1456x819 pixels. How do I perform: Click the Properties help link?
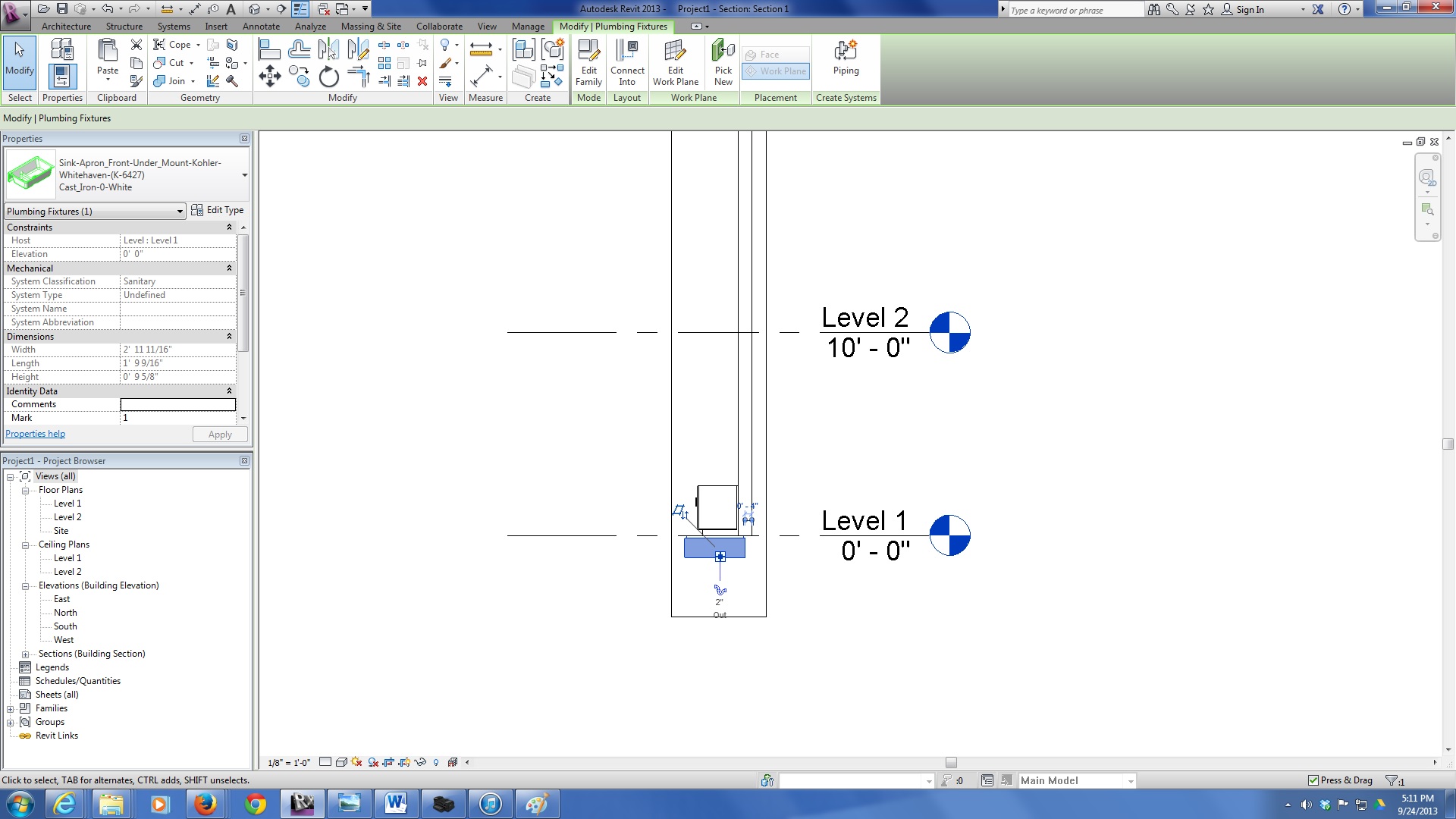(x=35, y=434)
